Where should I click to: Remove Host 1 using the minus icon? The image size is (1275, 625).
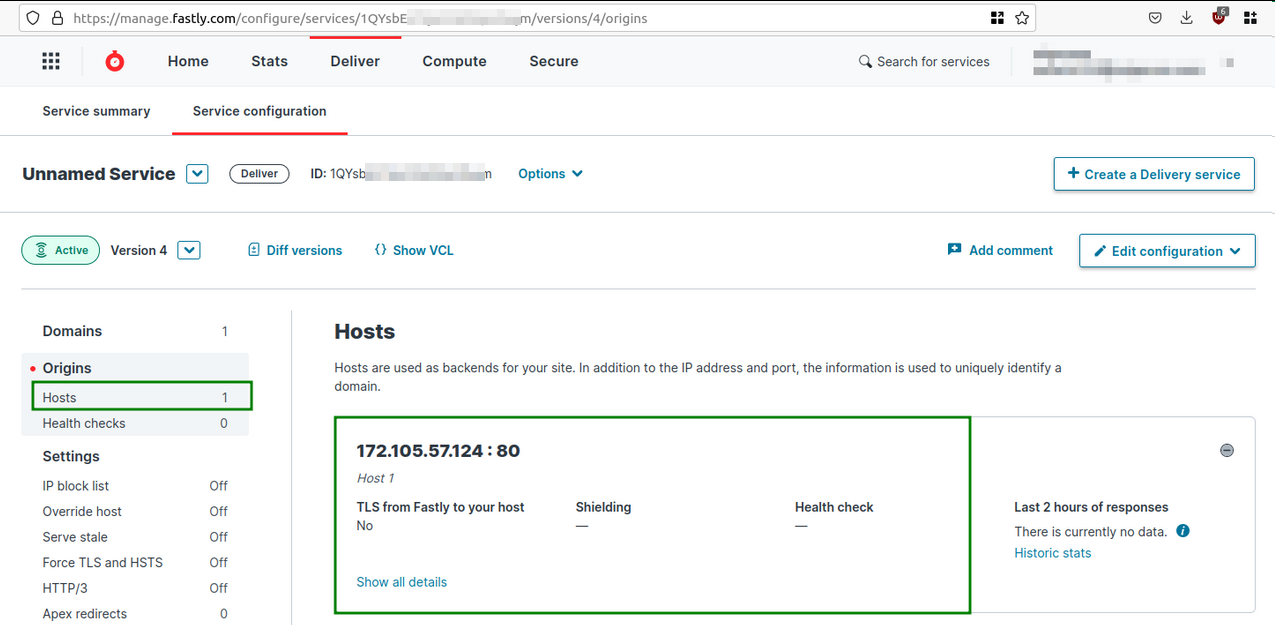[x=1227, y=450]
